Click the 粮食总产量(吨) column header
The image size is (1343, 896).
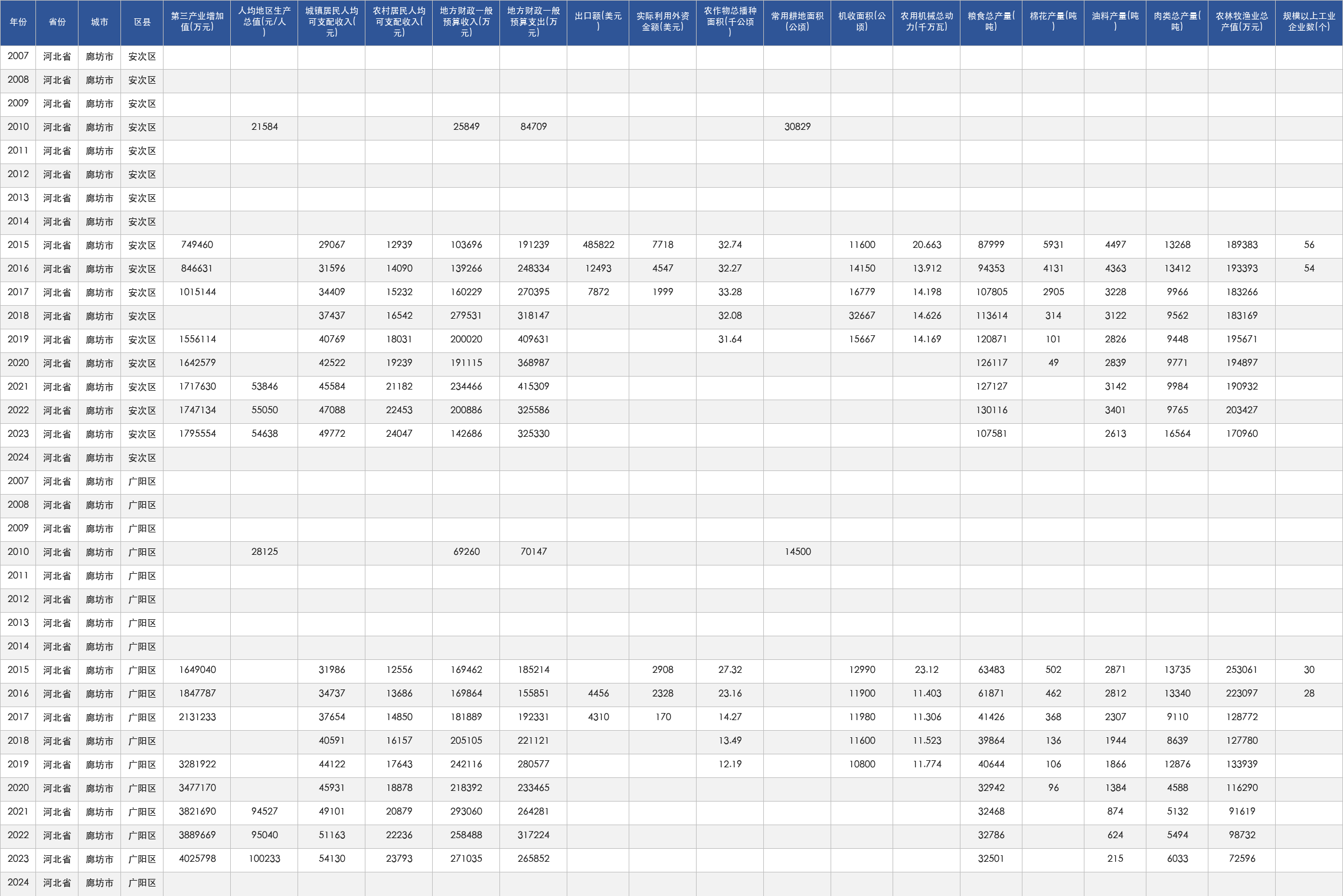(x=991, y=22)
